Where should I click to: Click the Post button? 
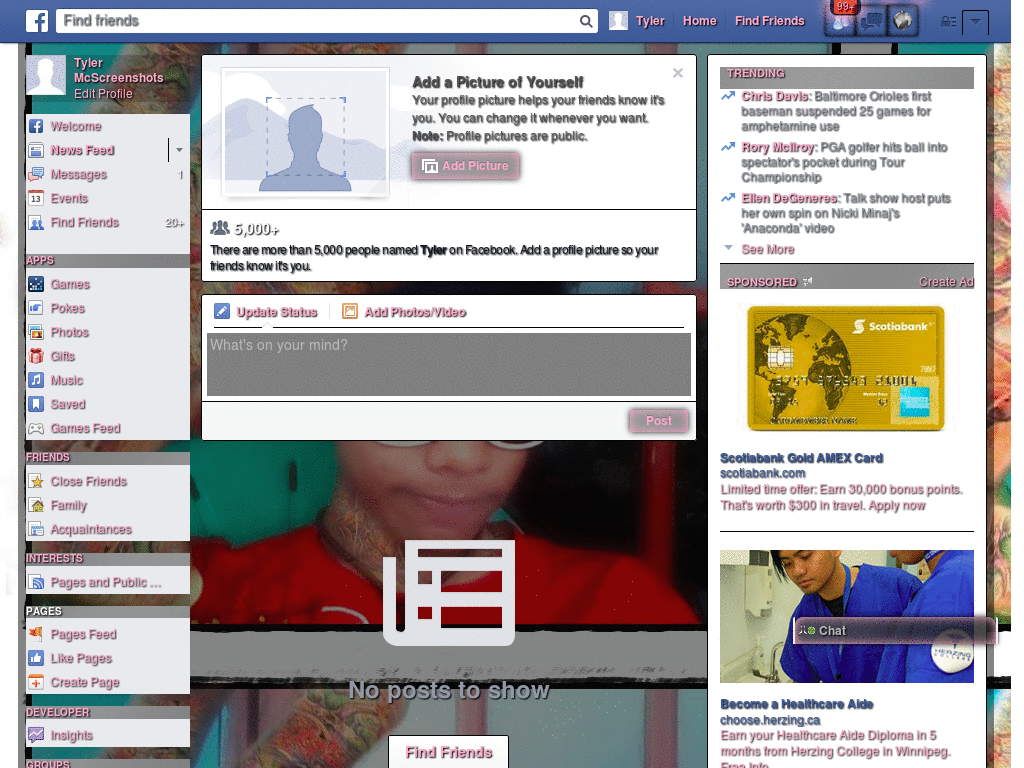coord(659,421)
